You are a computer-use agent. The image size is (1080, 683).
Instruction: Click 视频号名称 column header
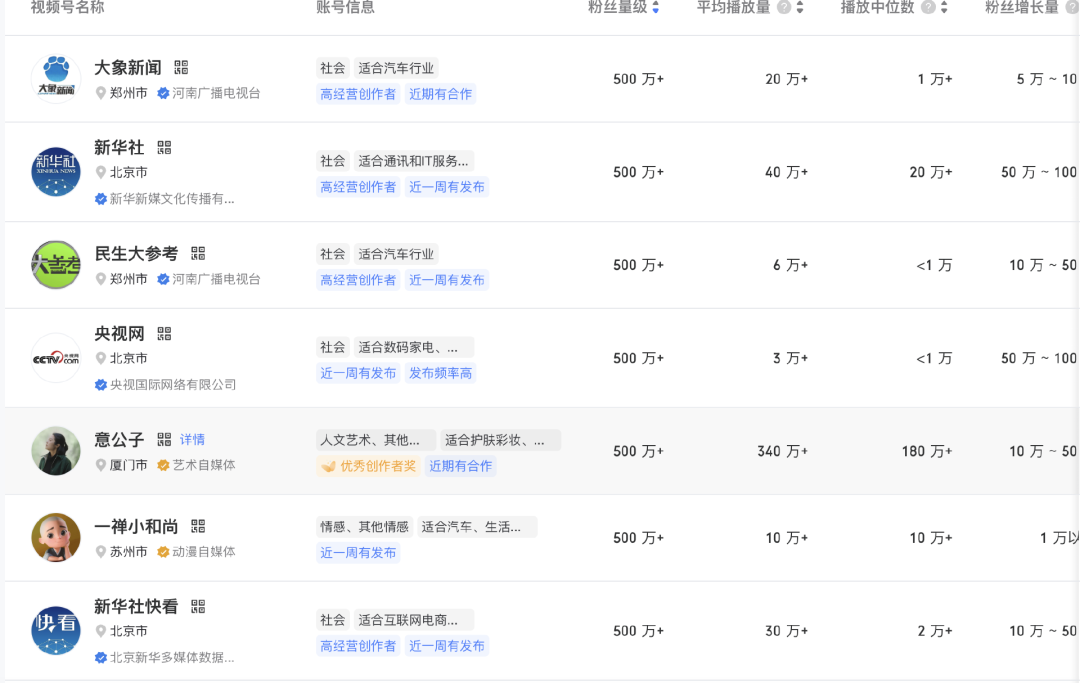tap(68, 8)
